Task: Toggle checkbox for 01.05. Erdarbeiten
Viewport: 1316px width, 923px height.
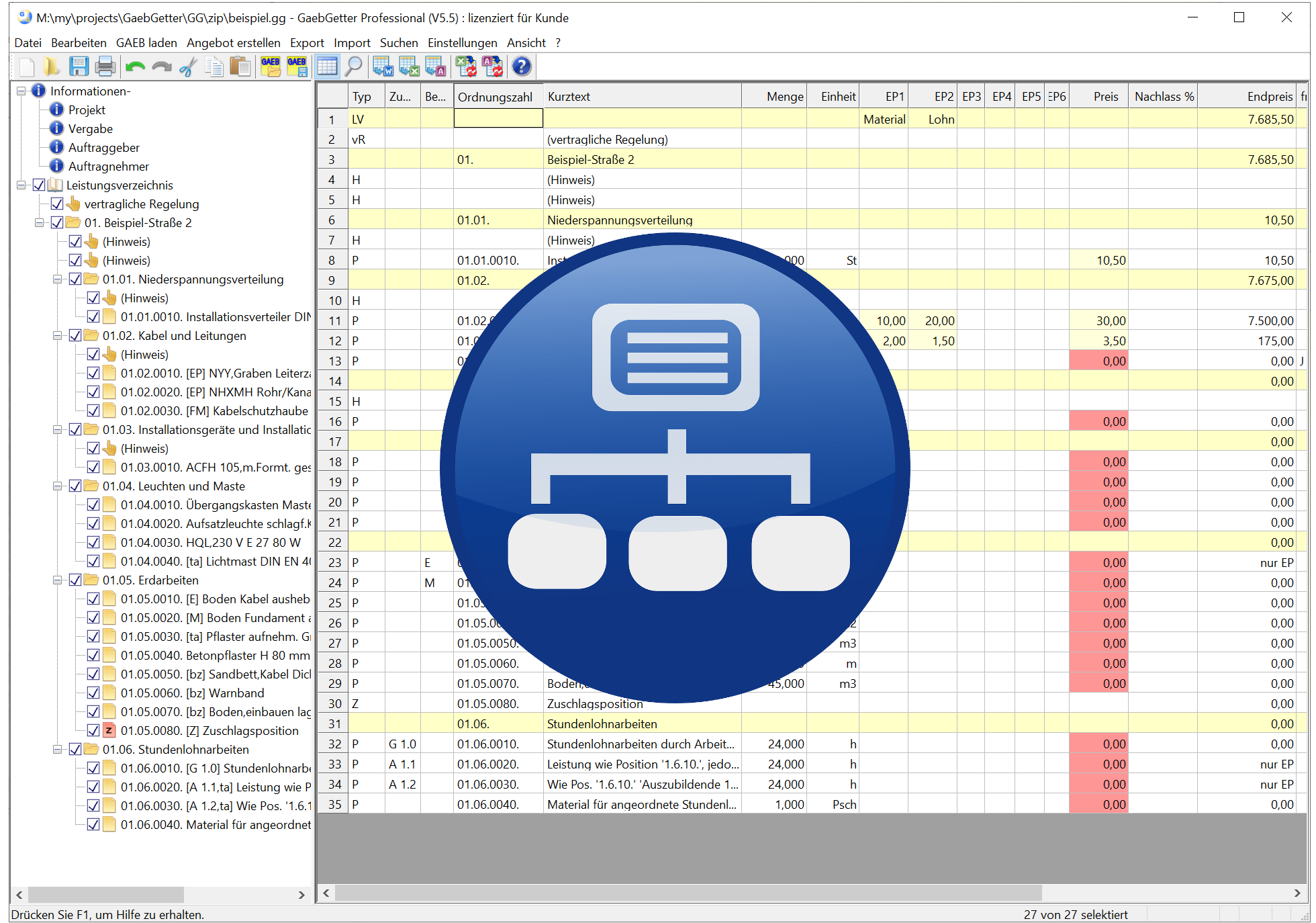Action: [x=75, y=580]
